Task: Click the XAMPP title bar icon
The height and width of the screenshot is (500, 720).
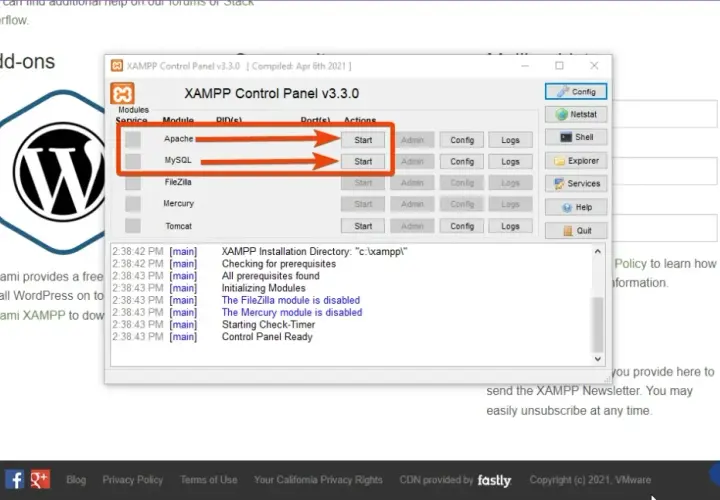Action: (117, 66)
